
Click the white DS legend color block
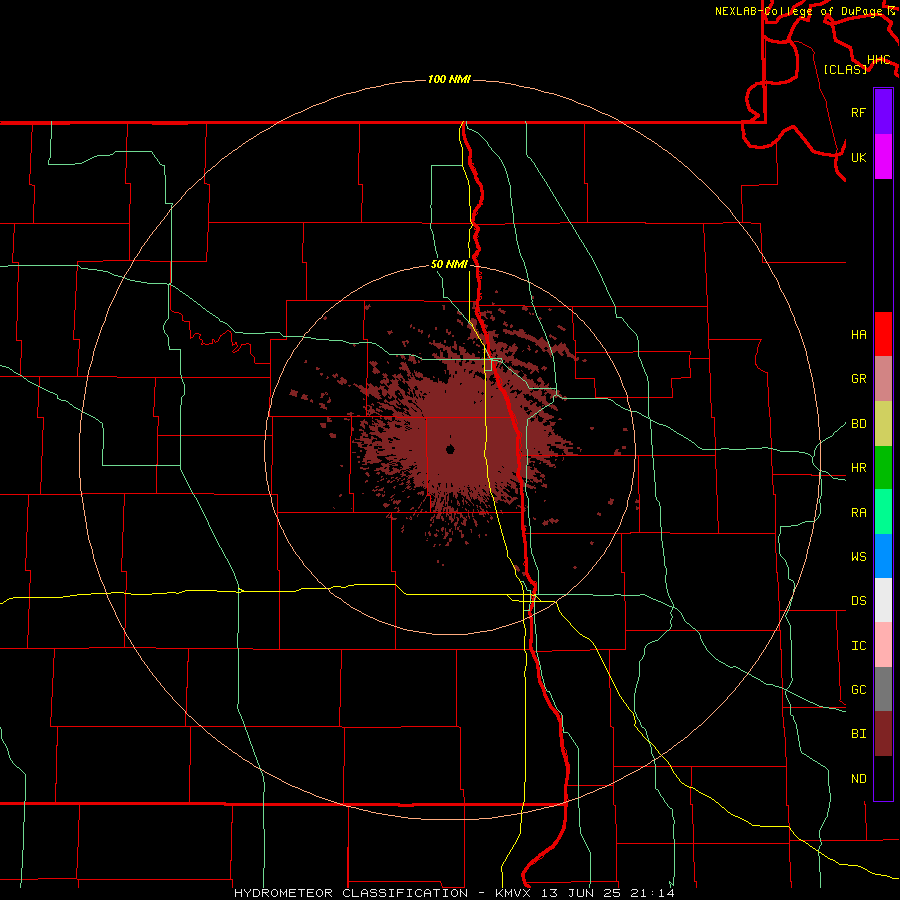pyautogui.click(x=883, y=600)
